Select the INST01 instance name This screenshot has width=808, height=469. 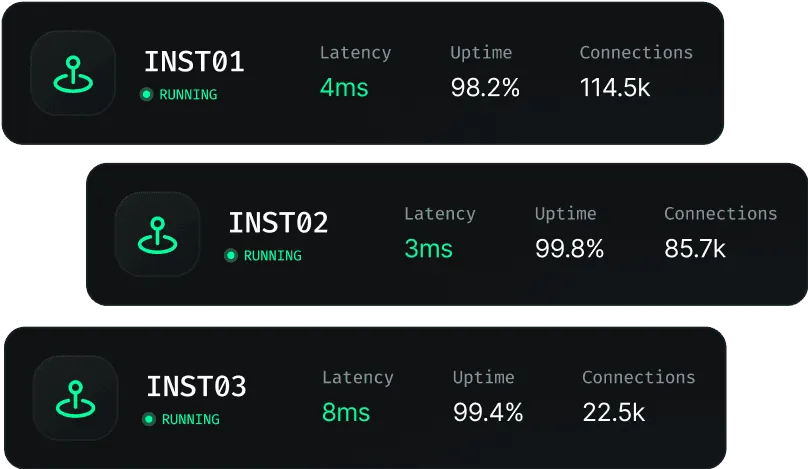point(194,62)
